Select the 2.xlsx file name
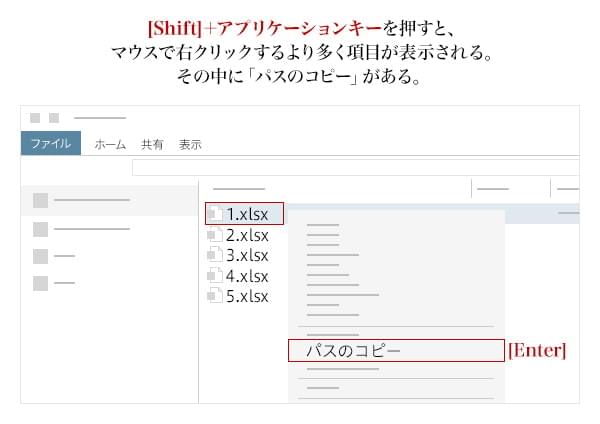 (247, 235)
